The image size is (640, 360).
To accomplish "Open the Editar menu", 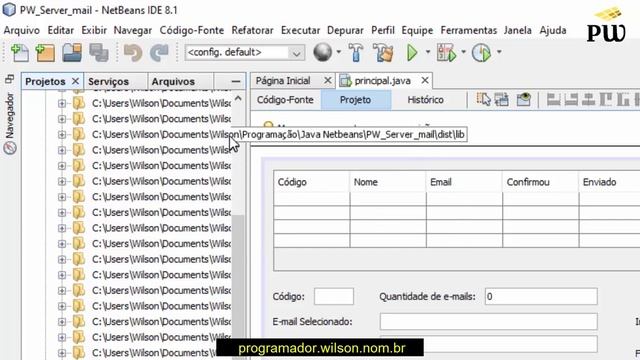I will 61,30.
